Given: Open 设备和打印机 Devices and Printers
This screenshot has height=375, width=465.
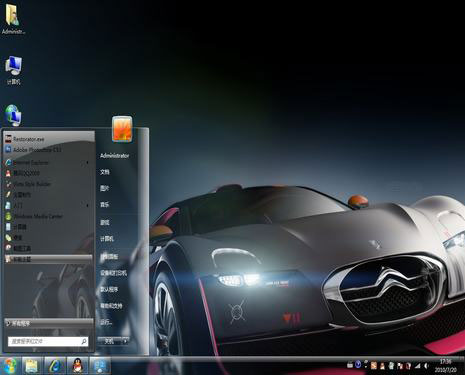Looking at the screenshot, I should tap(113, 273).
